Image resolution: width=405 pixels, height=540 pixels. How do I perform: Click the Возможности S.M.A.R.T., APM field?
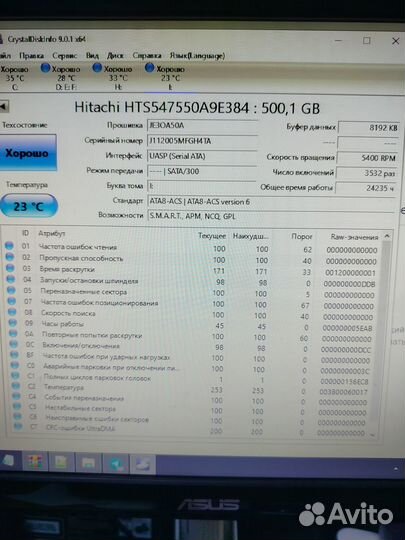(x=271, y=216)
